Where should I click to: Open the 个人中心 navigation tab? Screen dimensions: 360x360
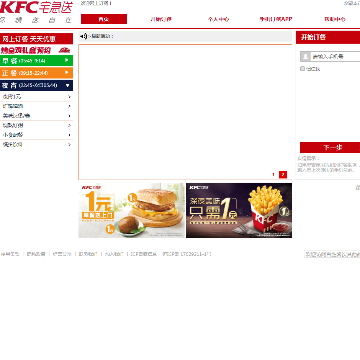point(218,19)
